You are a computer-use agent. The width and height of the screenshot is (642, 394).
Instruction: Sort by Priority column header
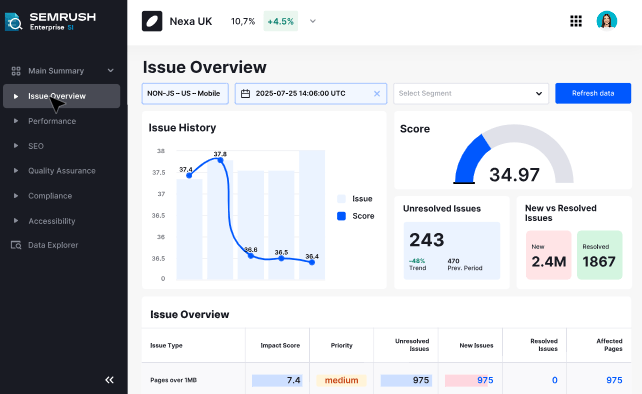(x=341, y=345)
